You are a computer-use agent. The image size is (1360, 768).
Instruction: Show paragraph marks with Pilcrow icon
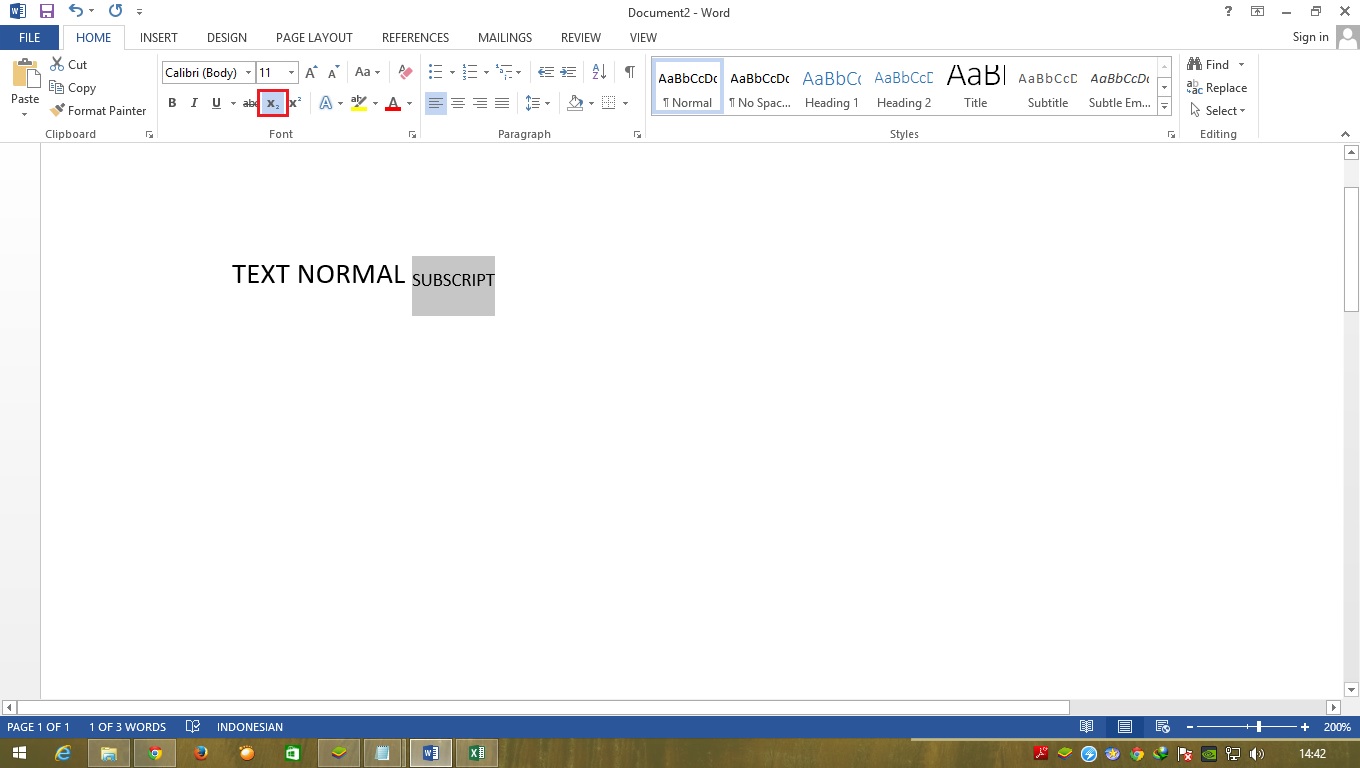coord(629,72)
